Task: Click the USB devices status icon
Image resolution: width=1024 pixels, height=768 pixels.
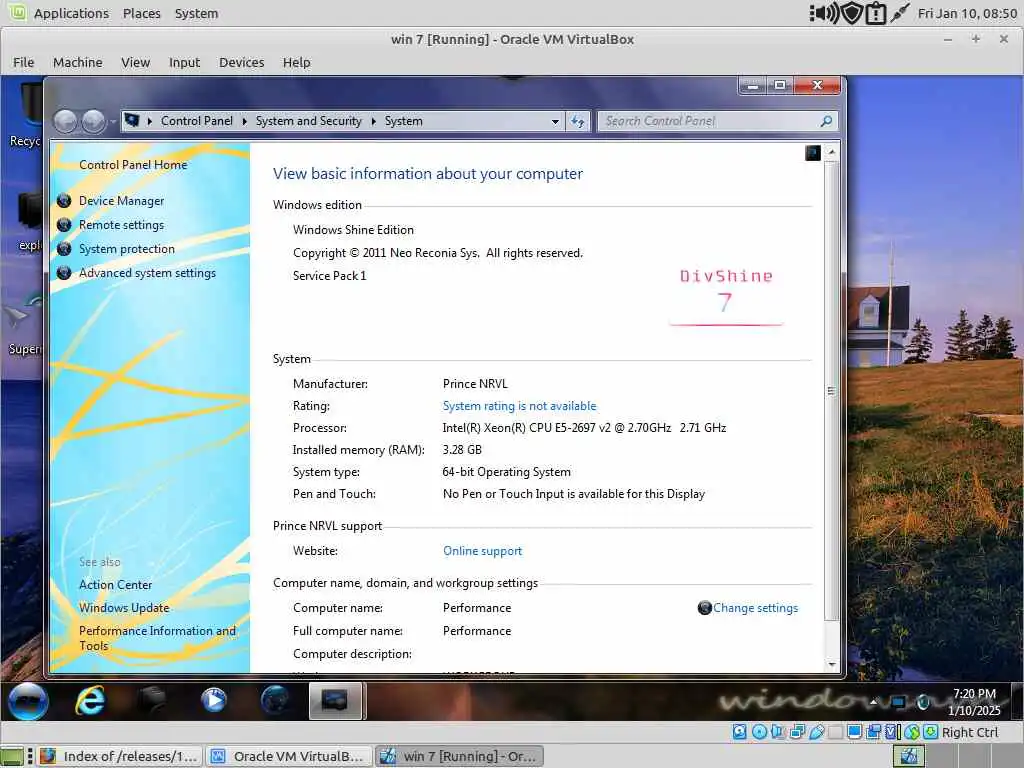Action: click(x=816, y=732)
